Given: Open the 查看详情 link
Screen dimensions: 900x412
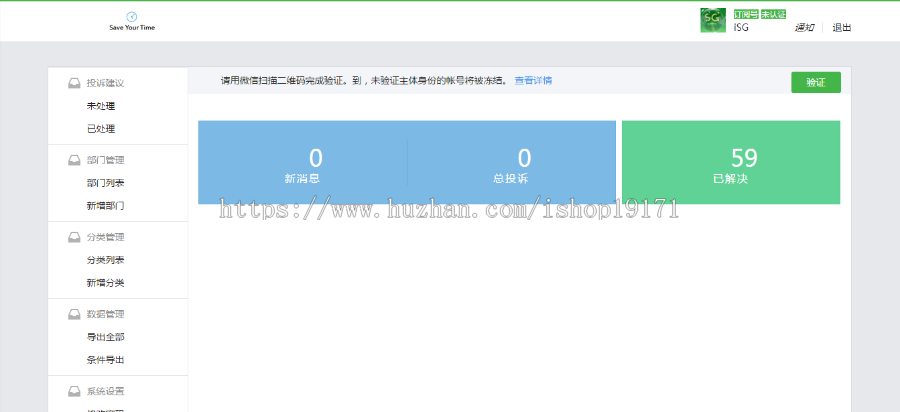Looking at the screenshot, I should click(533, 81).
